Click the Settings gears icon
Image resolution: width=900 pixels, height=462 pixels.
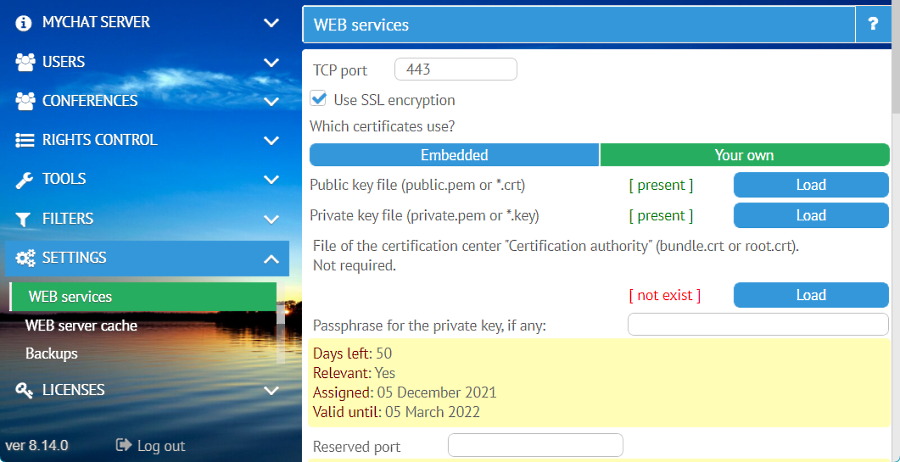pos(25,258)
